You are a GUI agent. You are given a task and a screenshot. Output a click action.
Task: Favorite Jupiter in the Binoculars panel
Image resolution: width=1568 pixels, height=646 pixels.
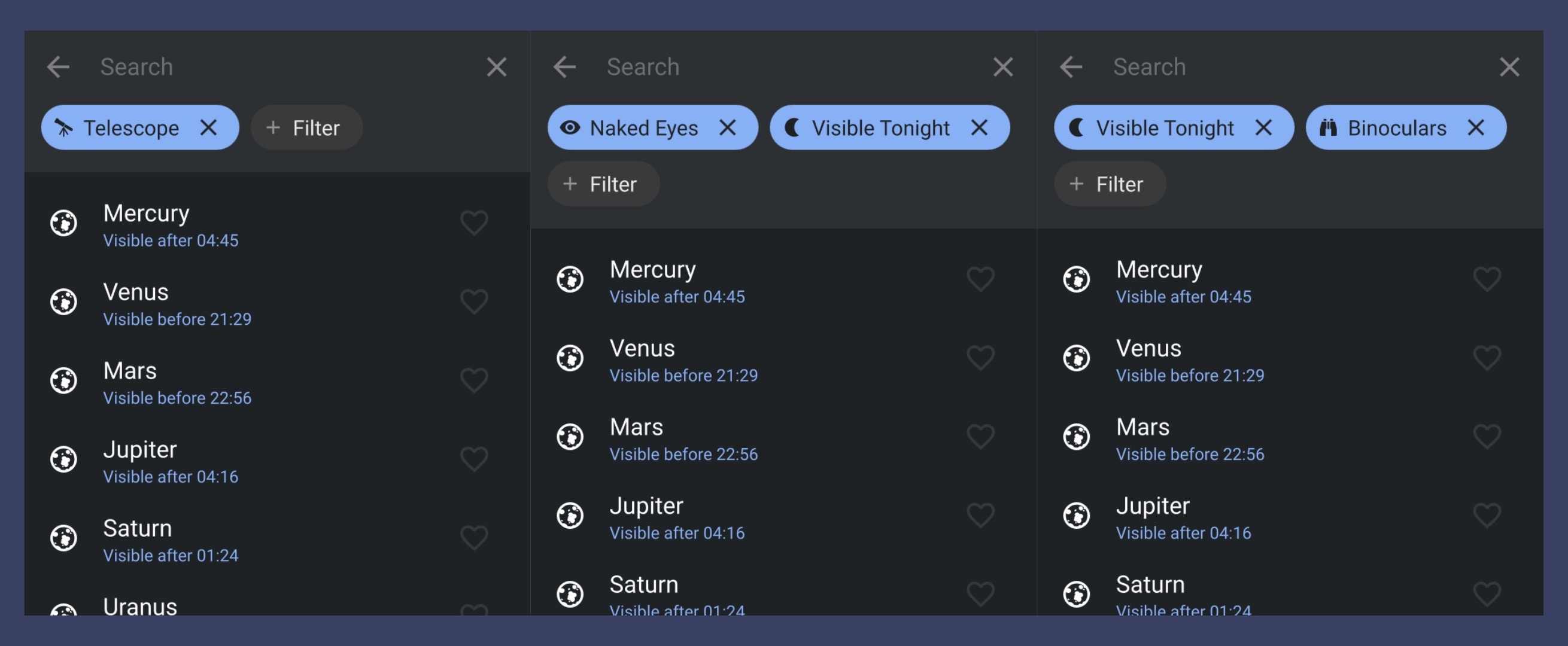pyautogui.click(x=1487, y=516)
